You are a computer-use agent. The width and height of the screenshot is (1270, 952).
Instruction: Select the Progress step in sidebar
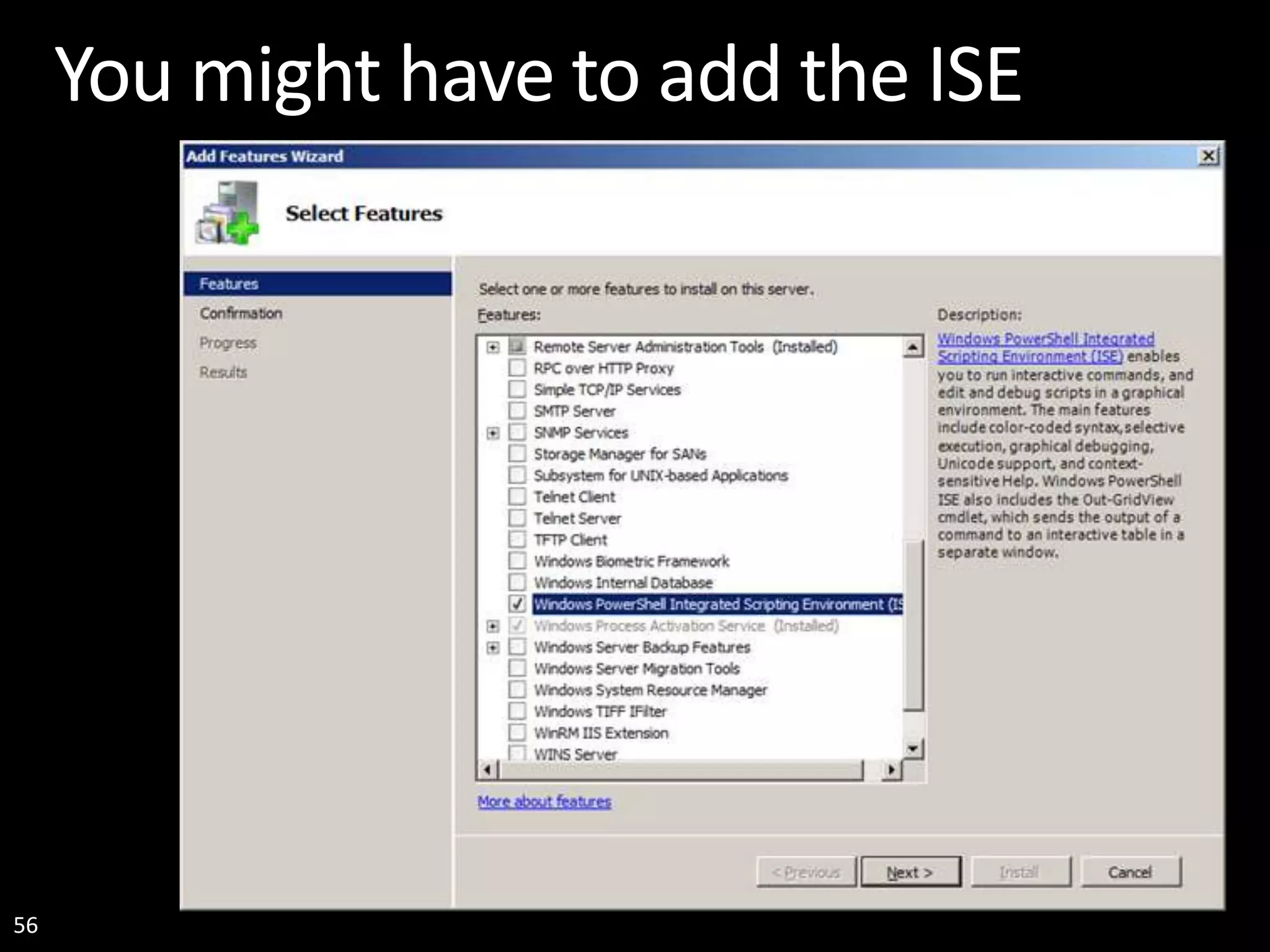(228, 343)
